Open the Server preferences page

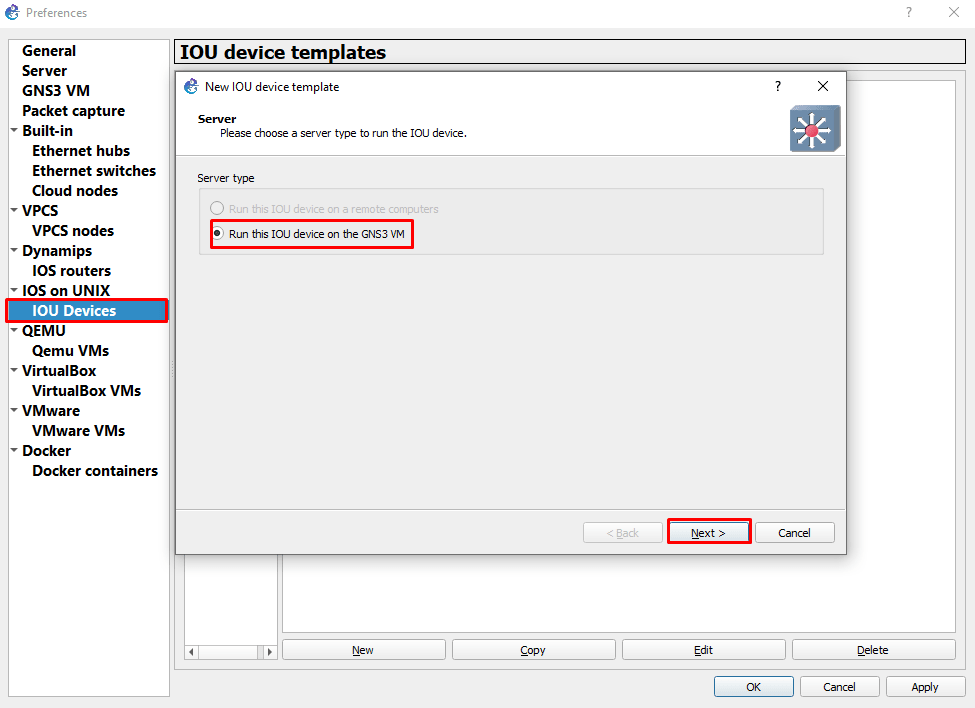coord(45,71)
